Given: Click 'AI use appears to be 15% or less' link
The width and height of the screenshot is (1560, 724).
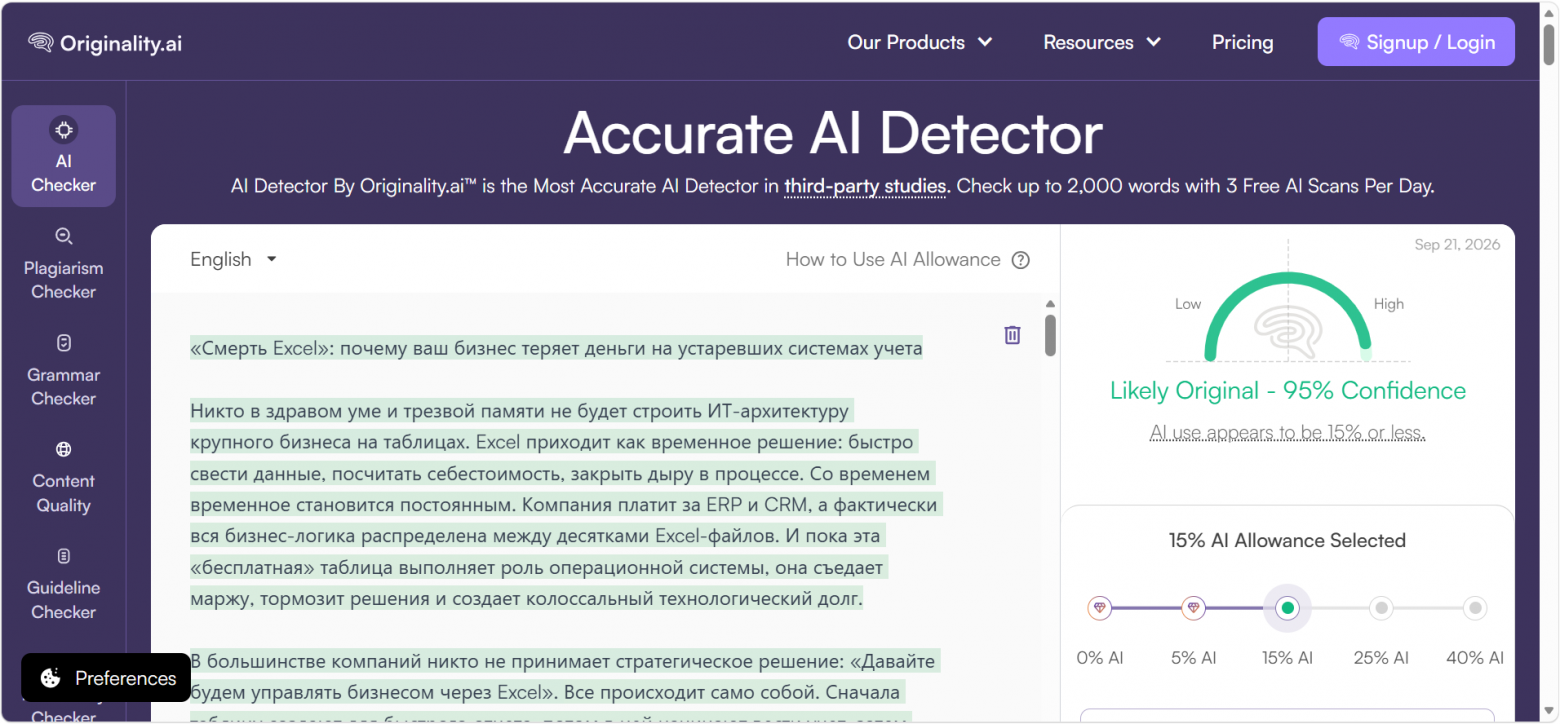Looking at the screenshot, I should [x=1287, y=433].
